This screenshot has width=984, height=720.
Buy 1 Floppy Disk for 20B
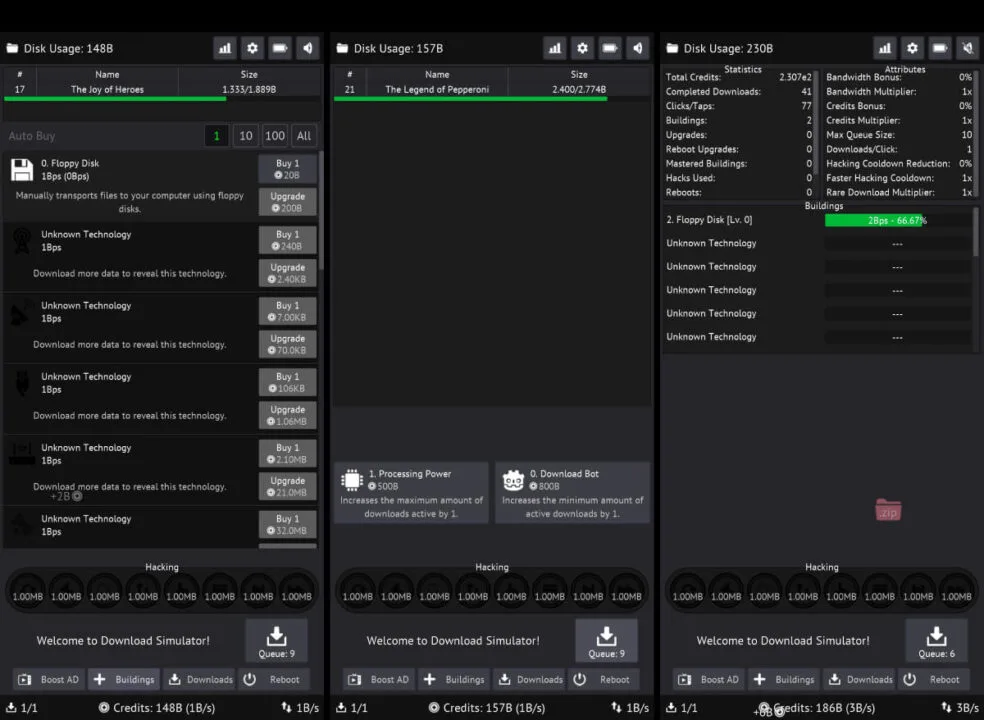pos(287,170)
